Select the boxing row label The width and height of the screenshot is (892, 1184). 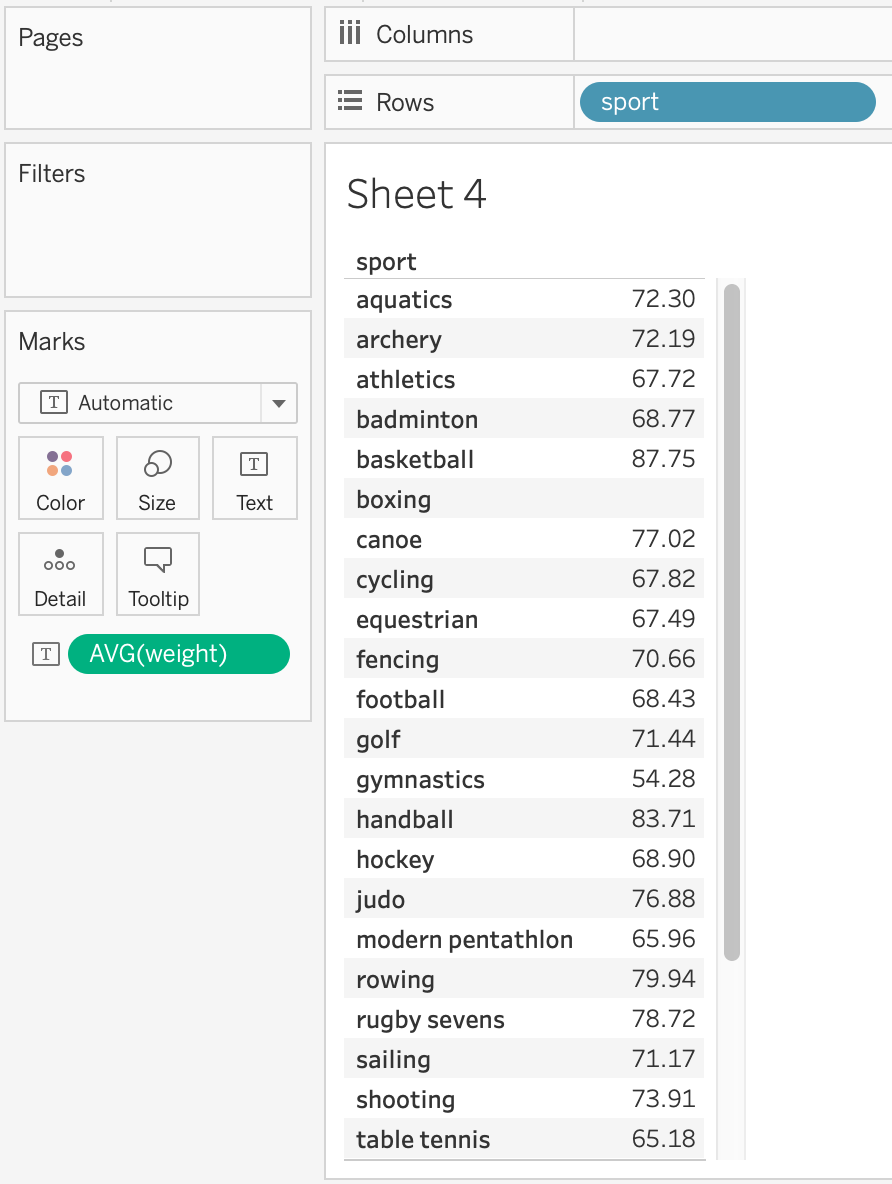(x=394, y=500)
